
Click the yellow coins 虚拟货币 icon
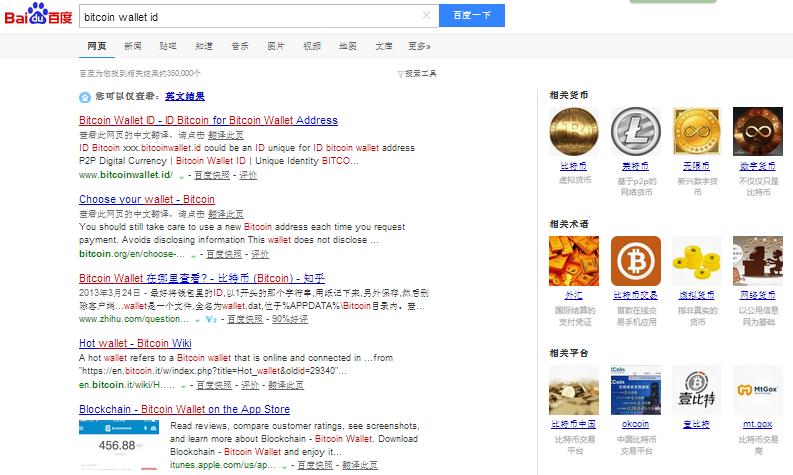click(x=697, y=261)
